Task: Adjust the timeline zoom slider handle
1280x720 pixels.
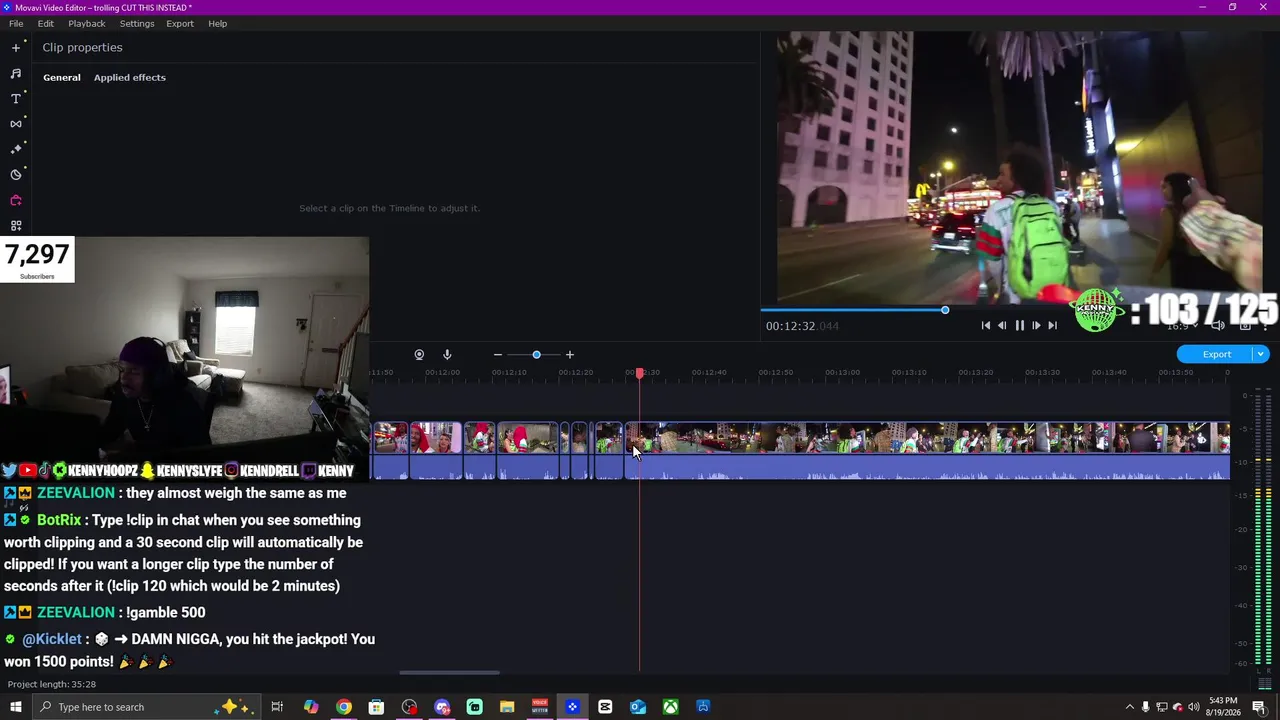Action: [536, 354]
